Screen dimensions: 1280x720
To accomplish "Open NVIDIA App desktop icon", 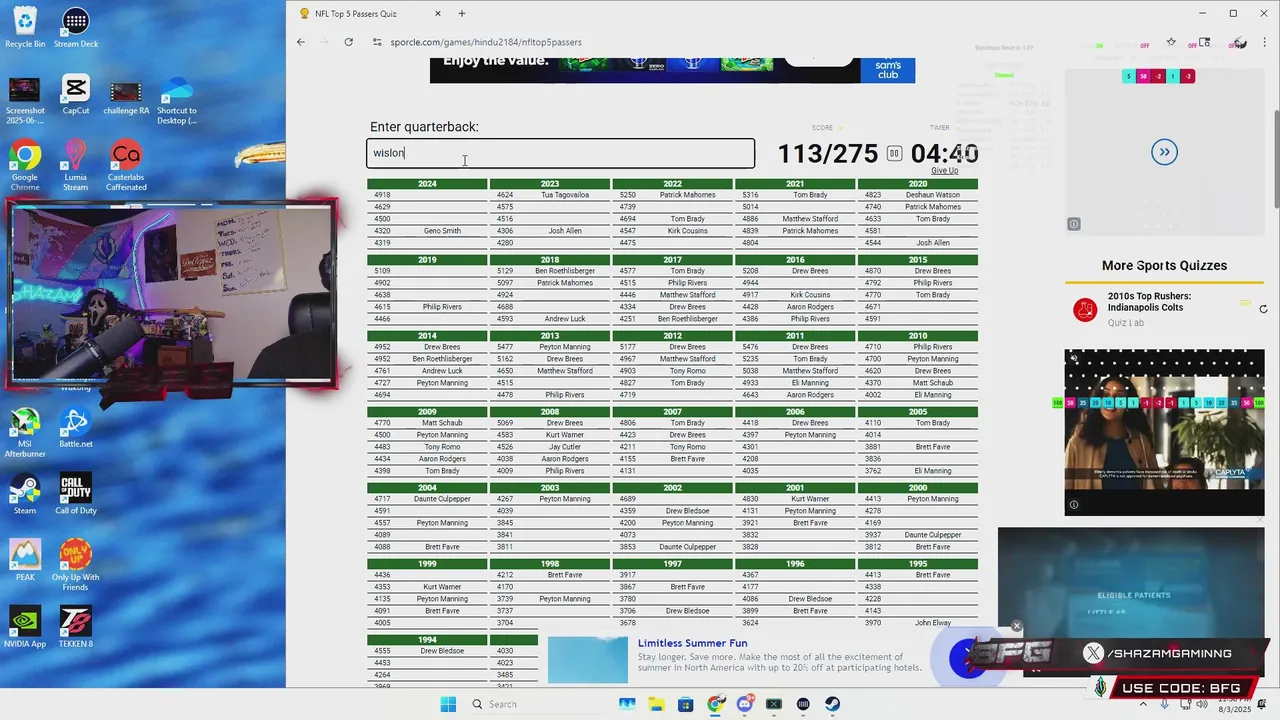I will (25, 627).
